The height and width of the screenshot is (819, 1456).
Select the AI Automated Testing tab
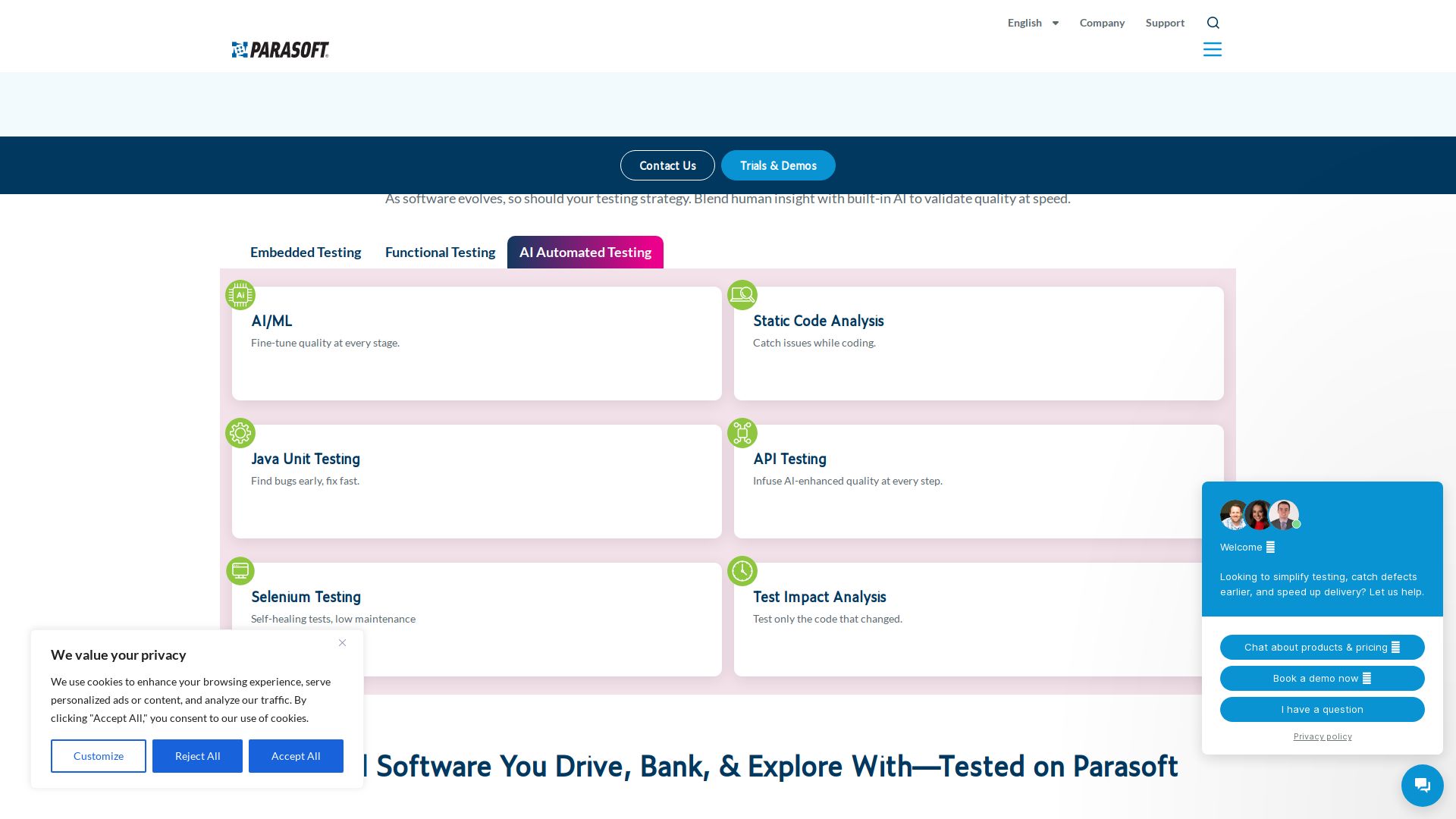[x=585, y=253]
